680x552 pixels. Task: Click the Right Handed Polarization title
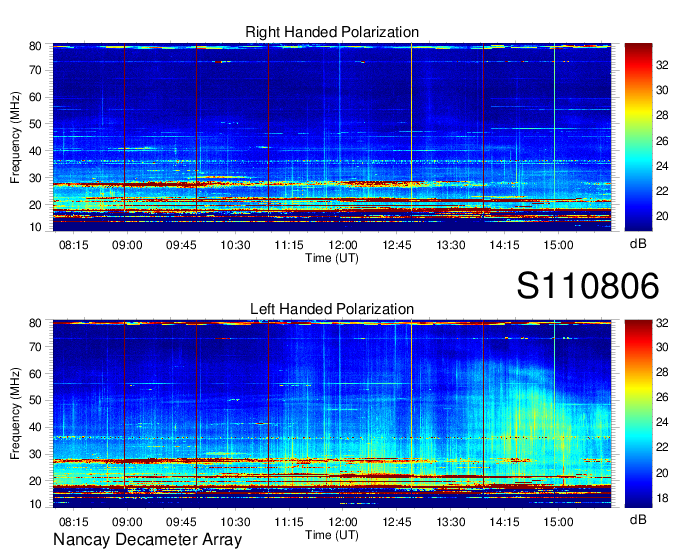click(332, 32)
